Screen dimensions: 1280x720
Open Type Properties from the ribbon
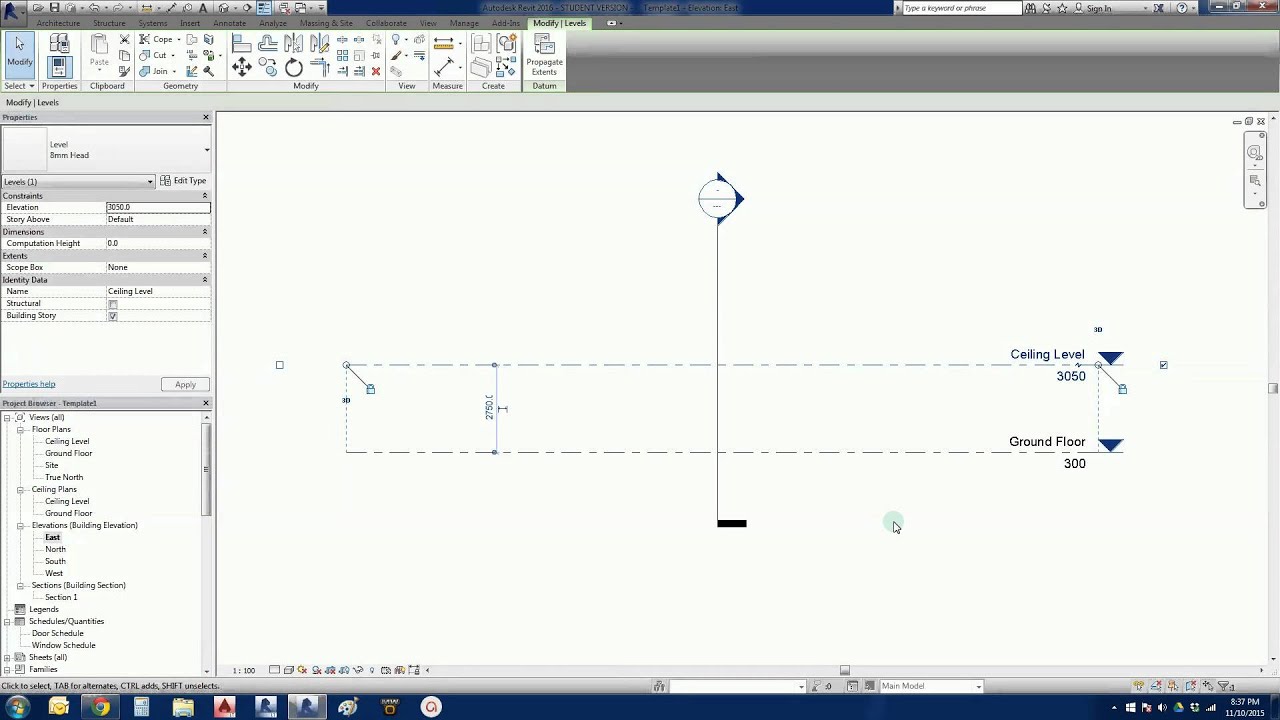point(59,43)
